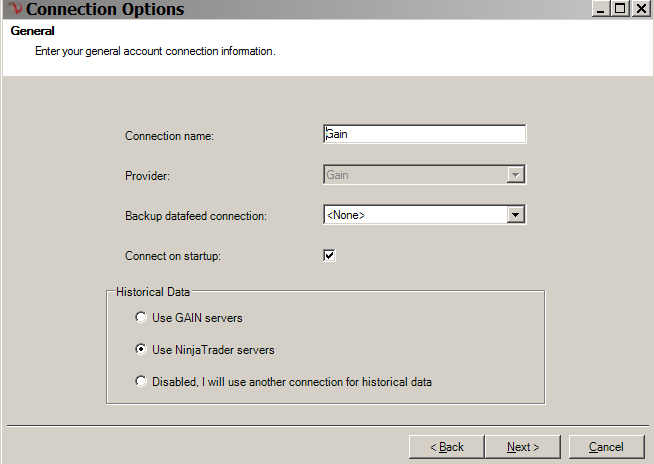This screenshot has width=654, height=464.
Task: Click the General section heading
Action: (x=32, y=31)
